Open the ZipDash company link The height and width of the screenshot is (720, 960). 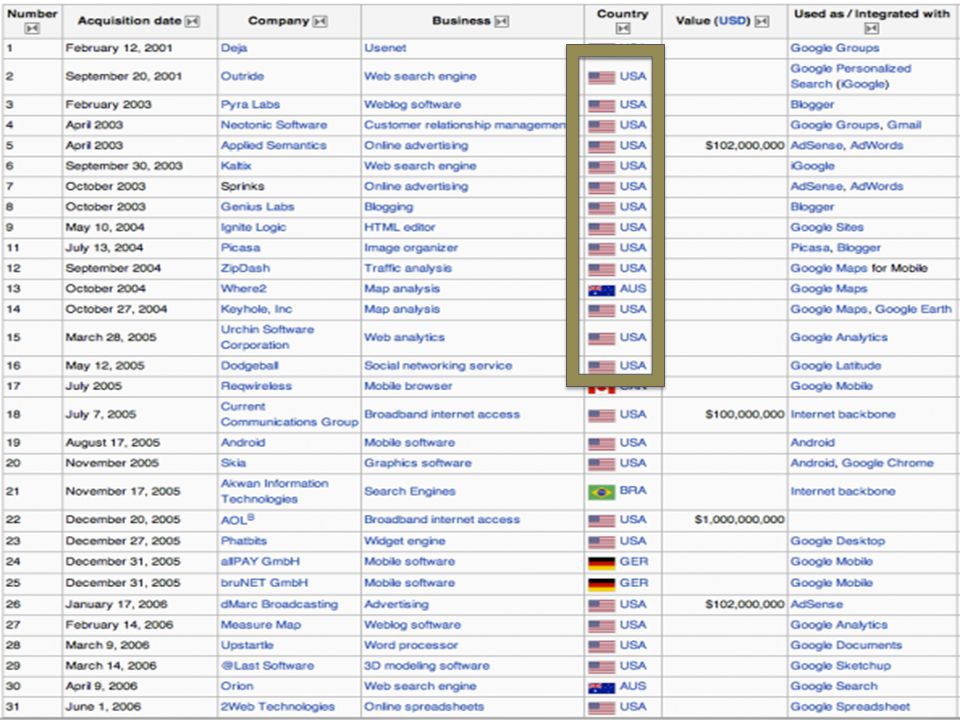[x=245, y=268]
